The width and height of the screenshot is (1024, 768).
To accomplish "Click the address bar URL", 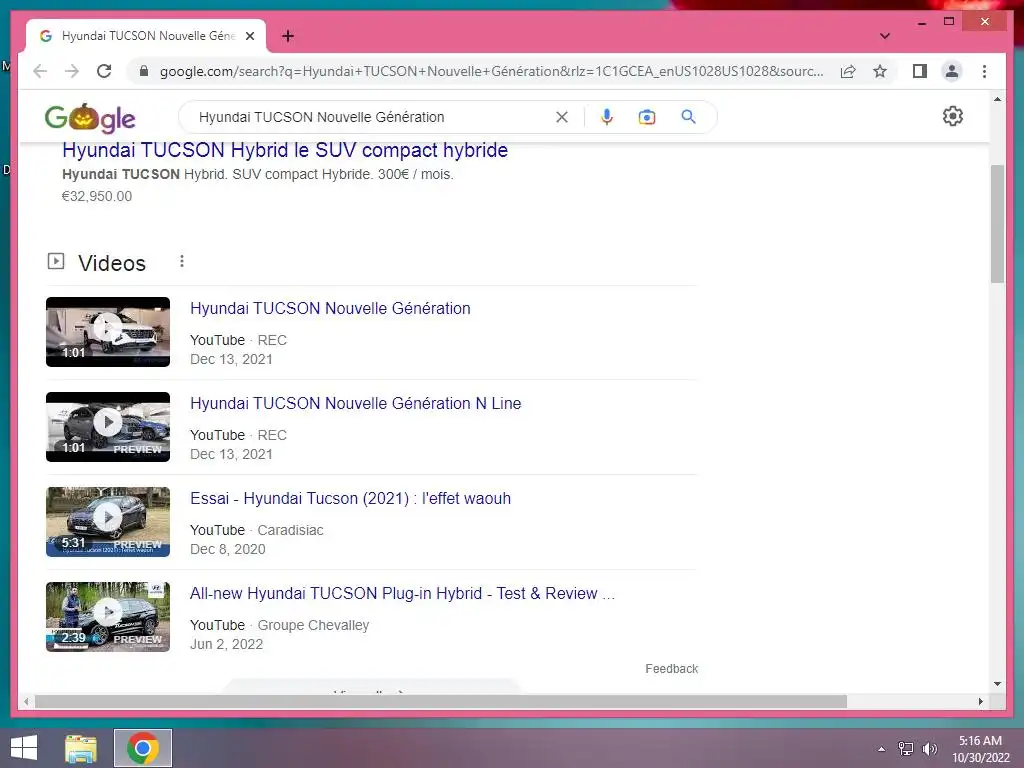I will click(x=491, y=71).
